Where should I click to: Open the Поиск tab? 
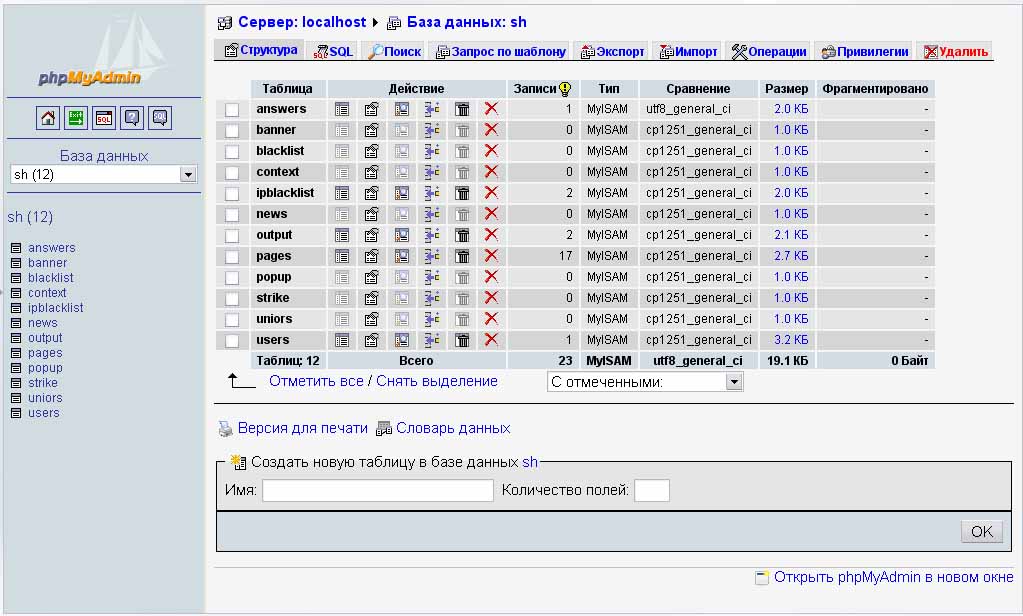pos(394,52)
